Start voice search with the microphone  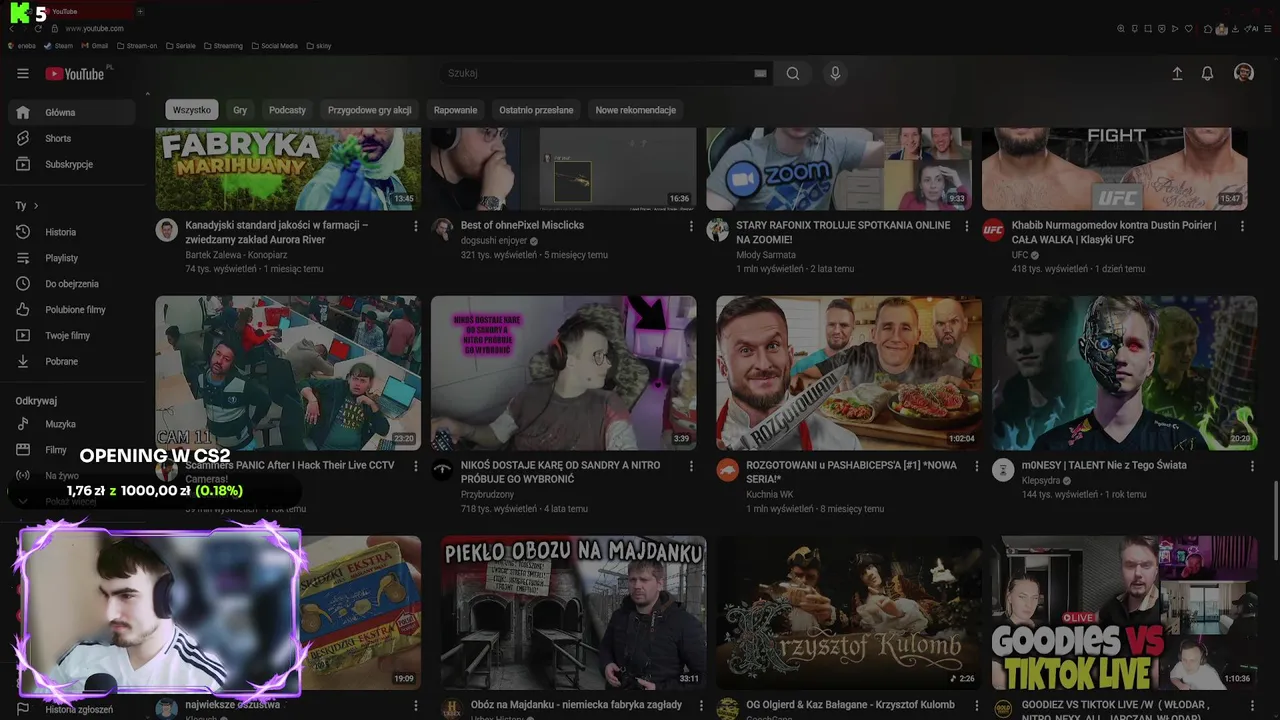pyautogui.click(x=835, y=73)
